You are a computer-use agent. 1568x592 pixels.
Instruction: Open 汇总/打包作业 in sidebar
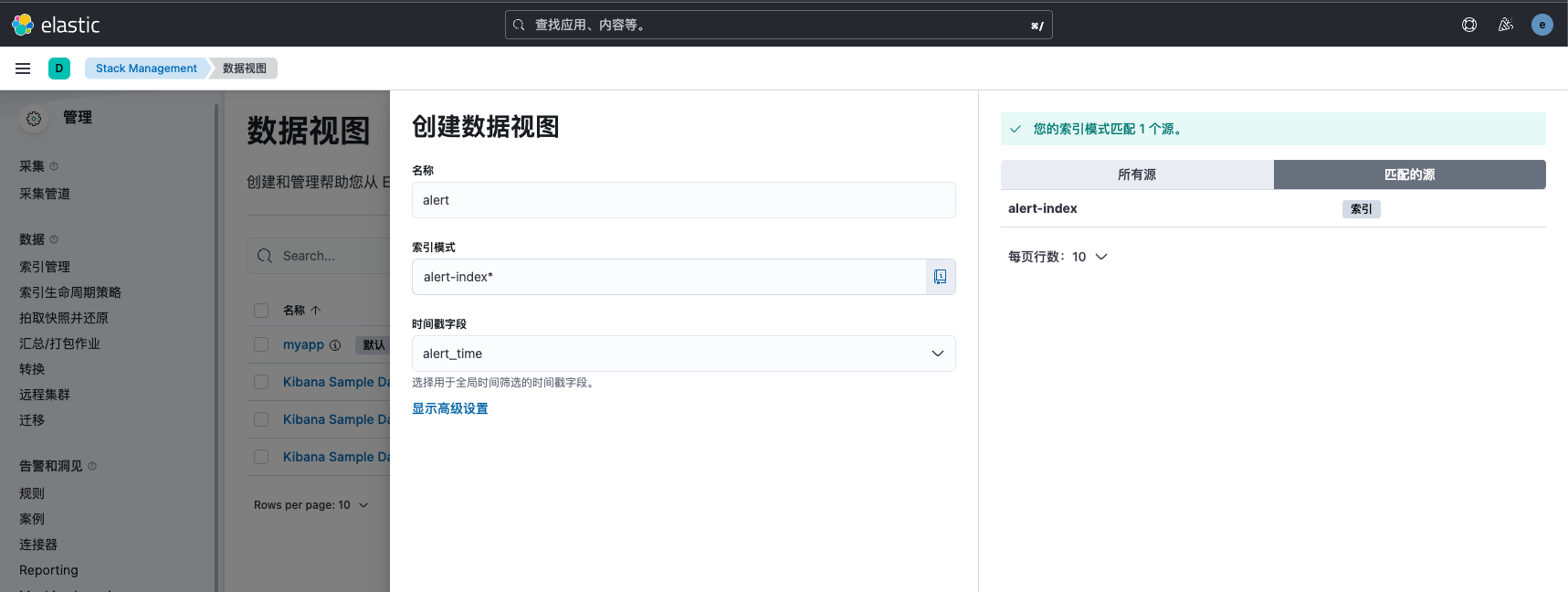[x=59, y=344]
